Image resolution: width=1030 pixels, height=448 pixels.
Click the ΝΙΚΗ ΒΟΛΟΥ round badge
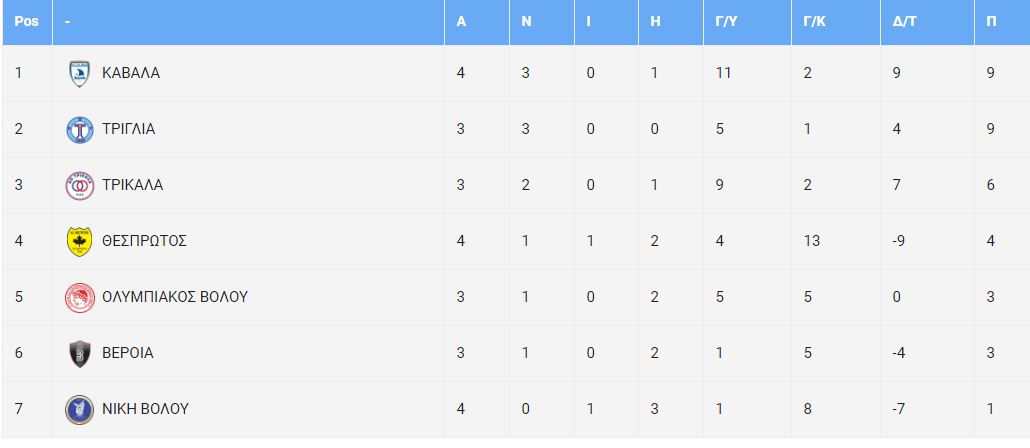coord(79,409)
